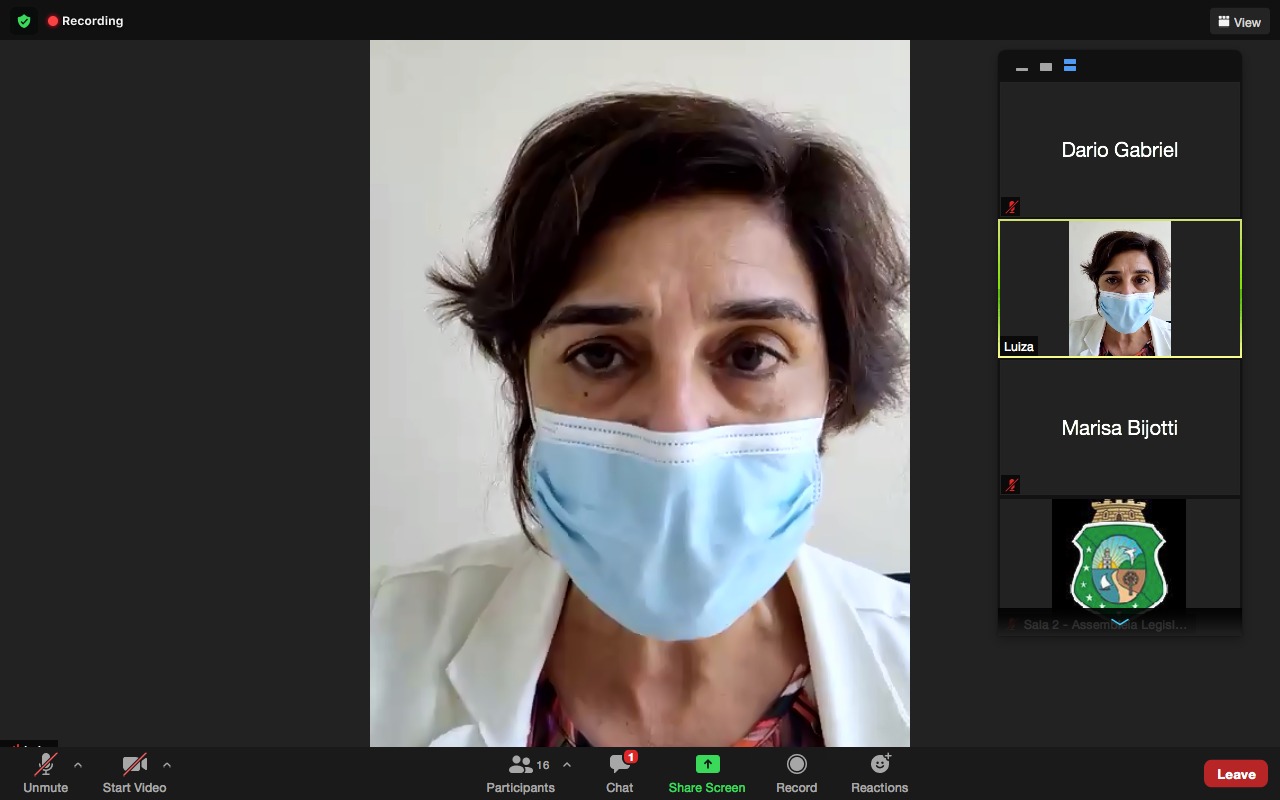Start Video using the camera icon
1280x800 pixels.
click(x=134, y=773)
